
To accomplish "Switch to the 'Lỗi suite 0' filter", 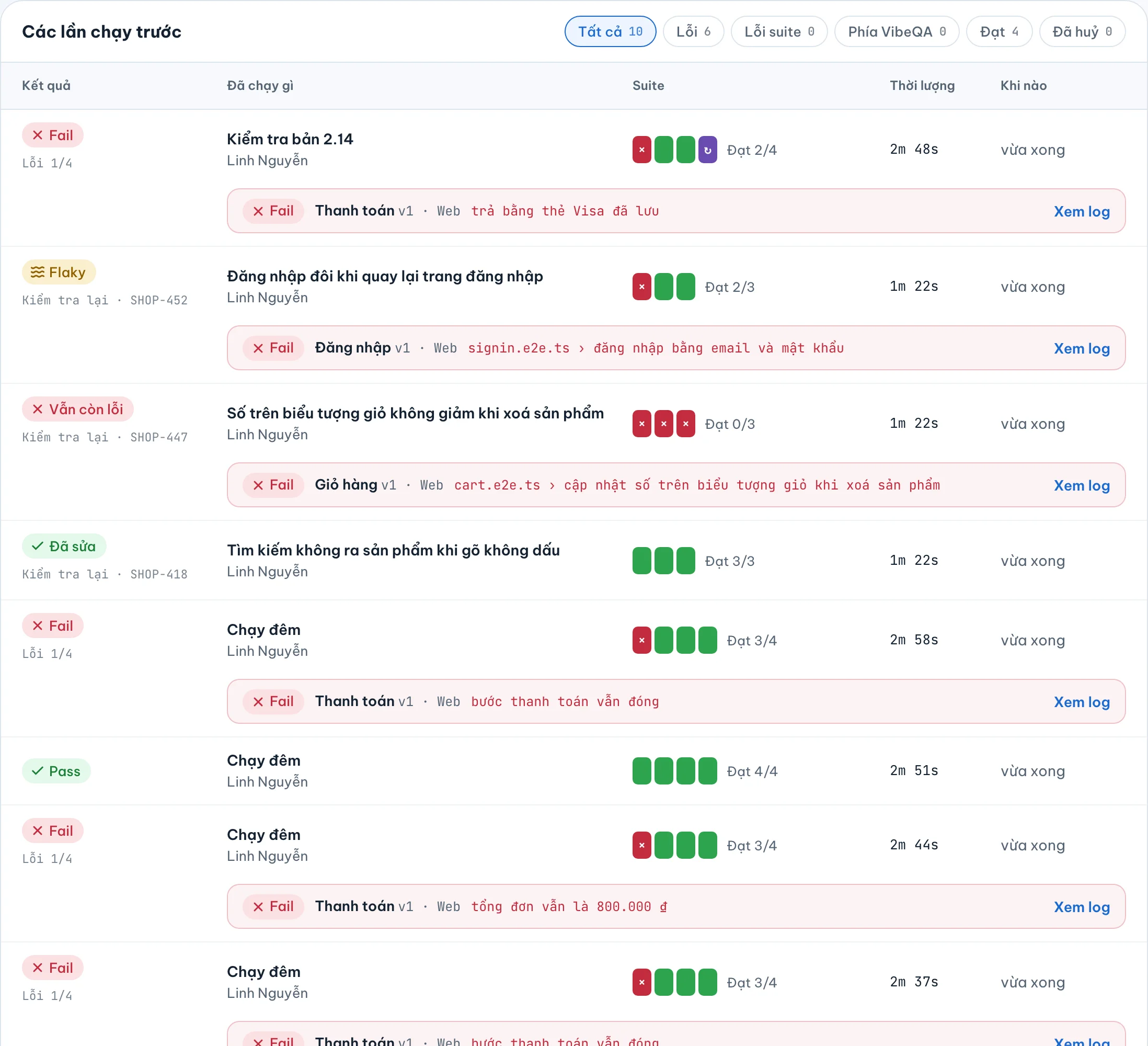I will tap(778, 31).
